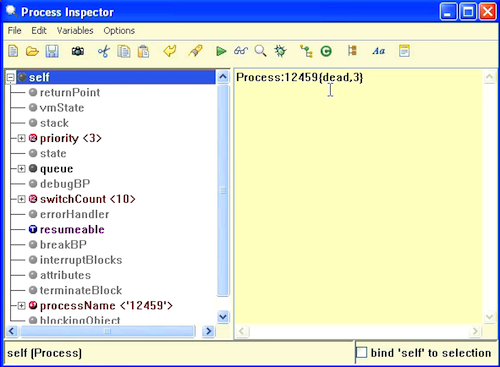Viewport: 500px width, 367px height.
Task: Click the Copy toolbar icon
Action: [x=124, y=51]
